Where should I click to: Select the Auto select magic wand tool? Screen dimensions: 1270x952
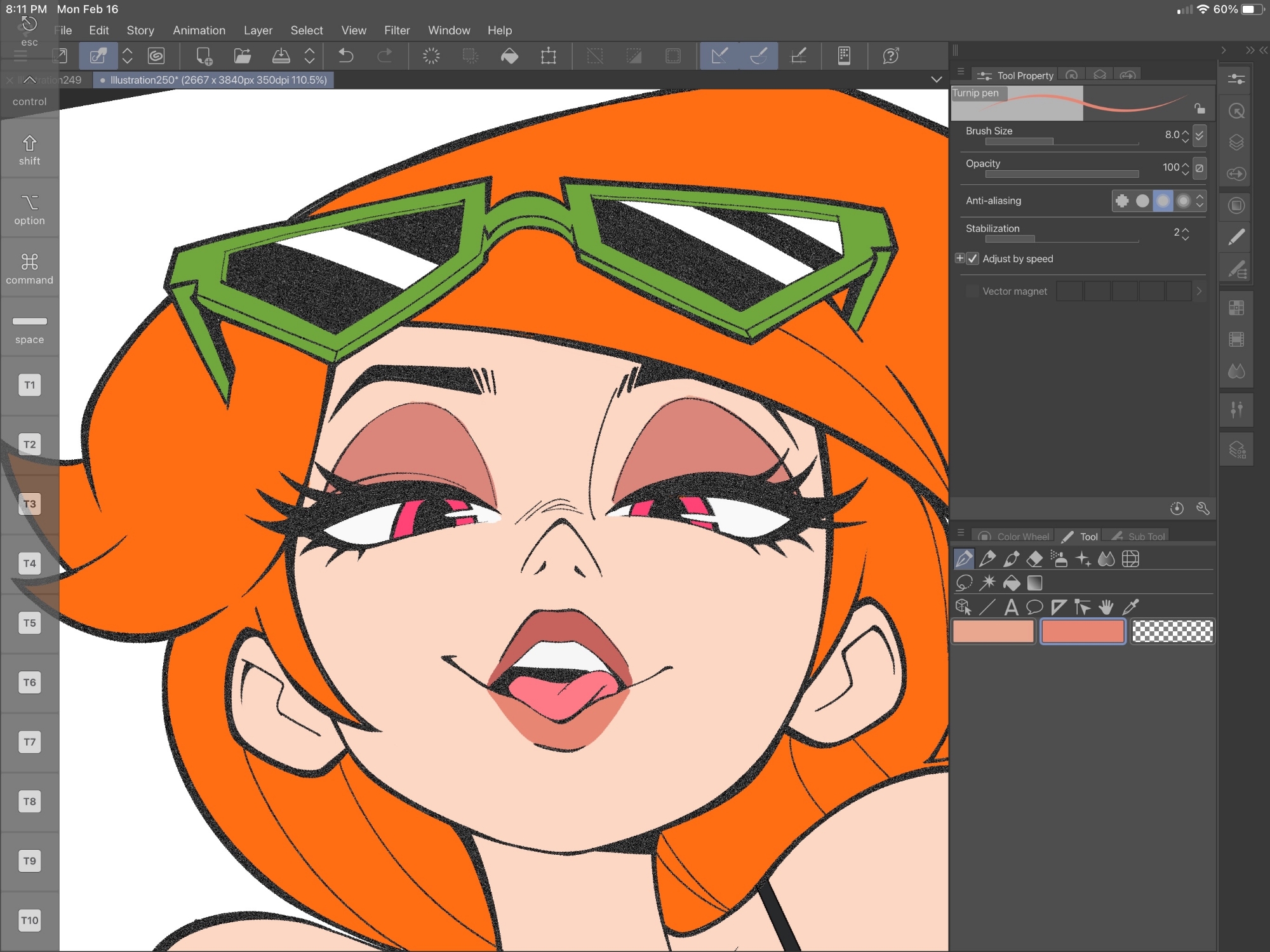click(x=987, y=583)
